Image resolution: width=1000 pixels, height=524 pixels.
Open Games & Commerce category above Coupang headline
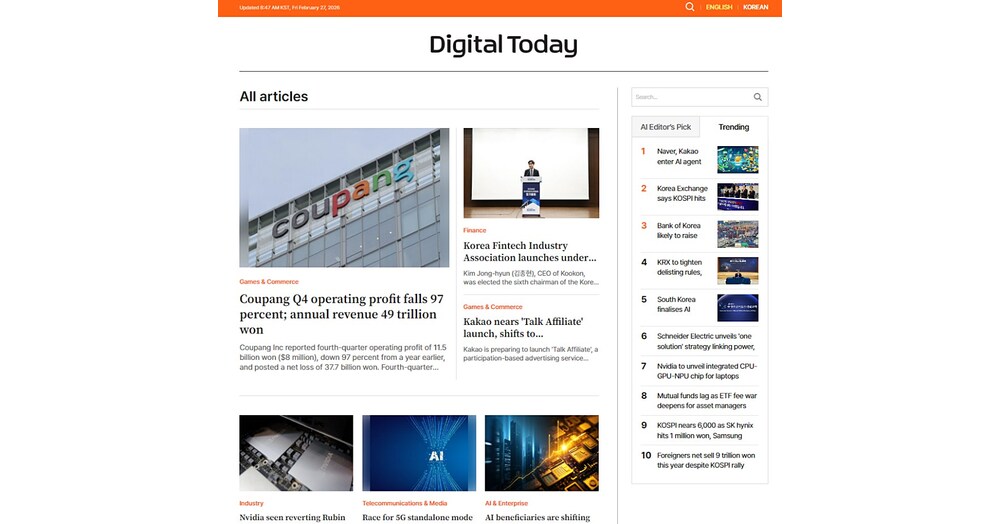[269, 282]
